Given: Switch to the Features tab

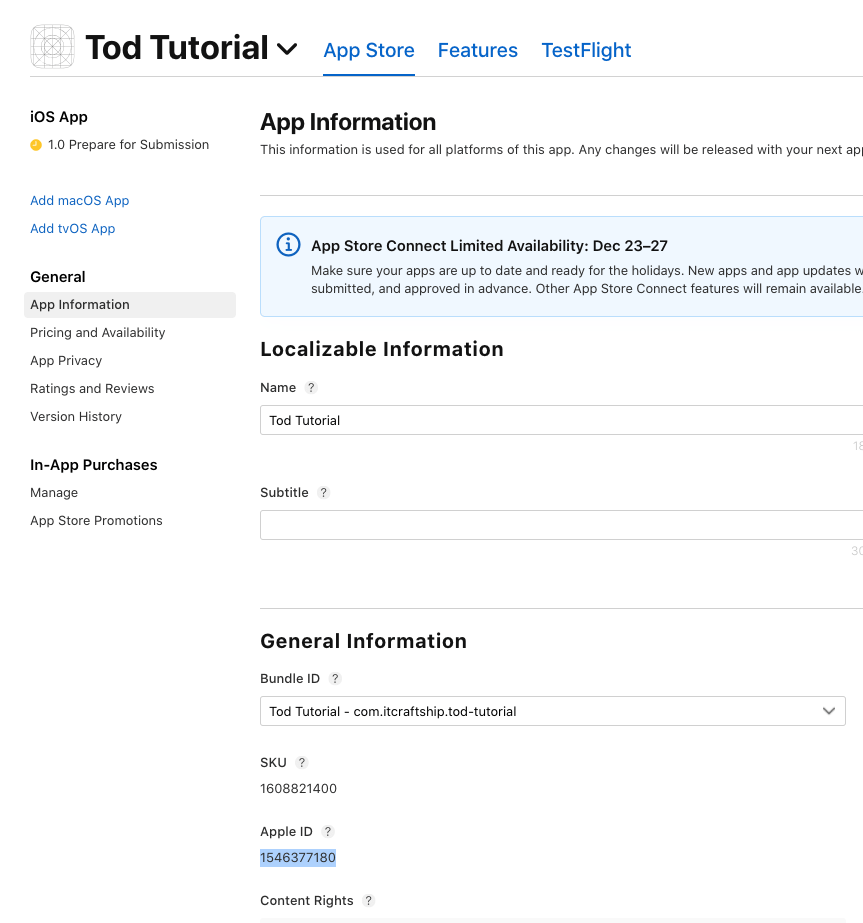Looking at the screenshot, I should [477, 50].
